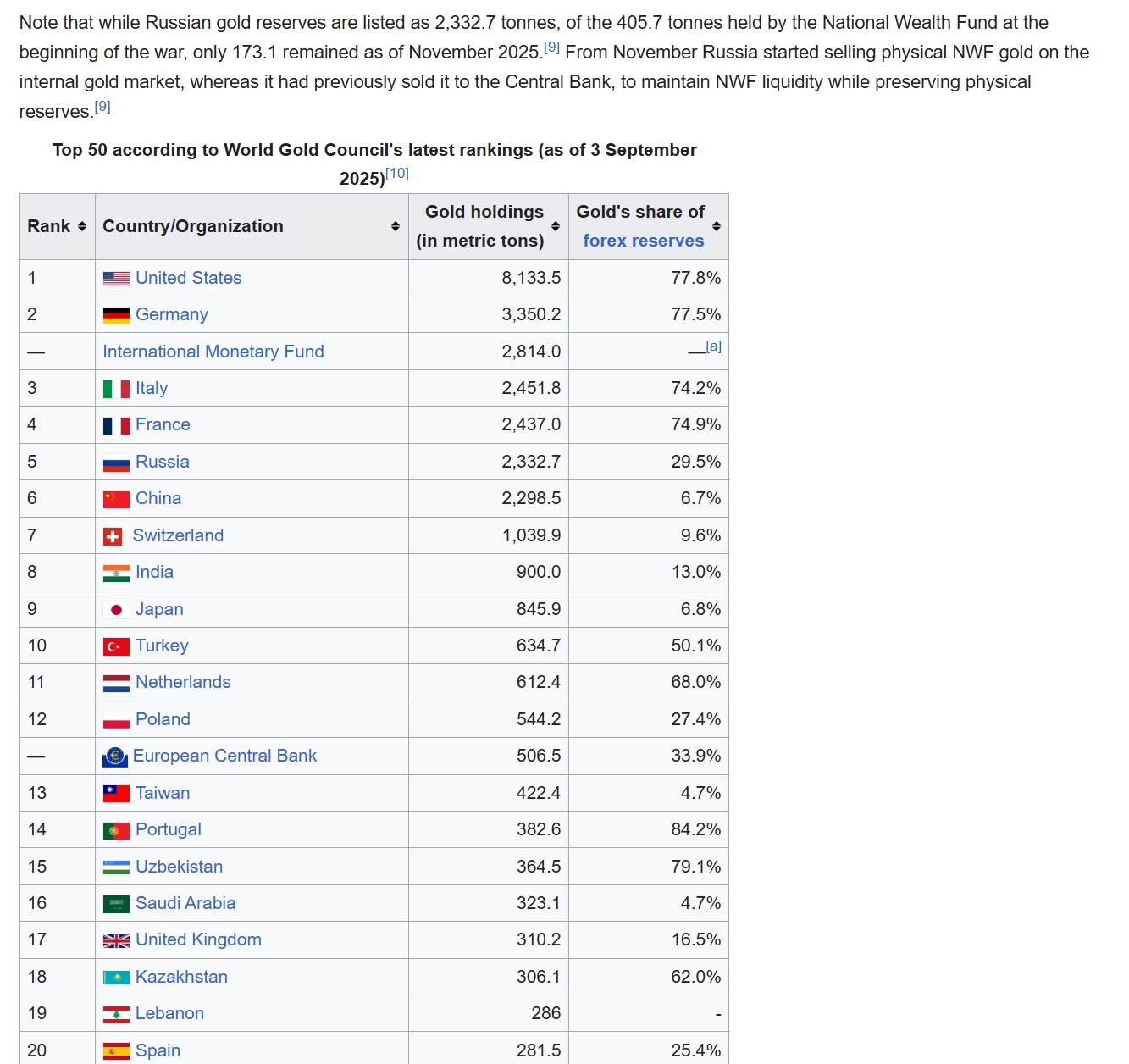The width and height of the screenshot is (1129, 1064).
Task: Click the Japan flag icon
Action: coord(116,610)
